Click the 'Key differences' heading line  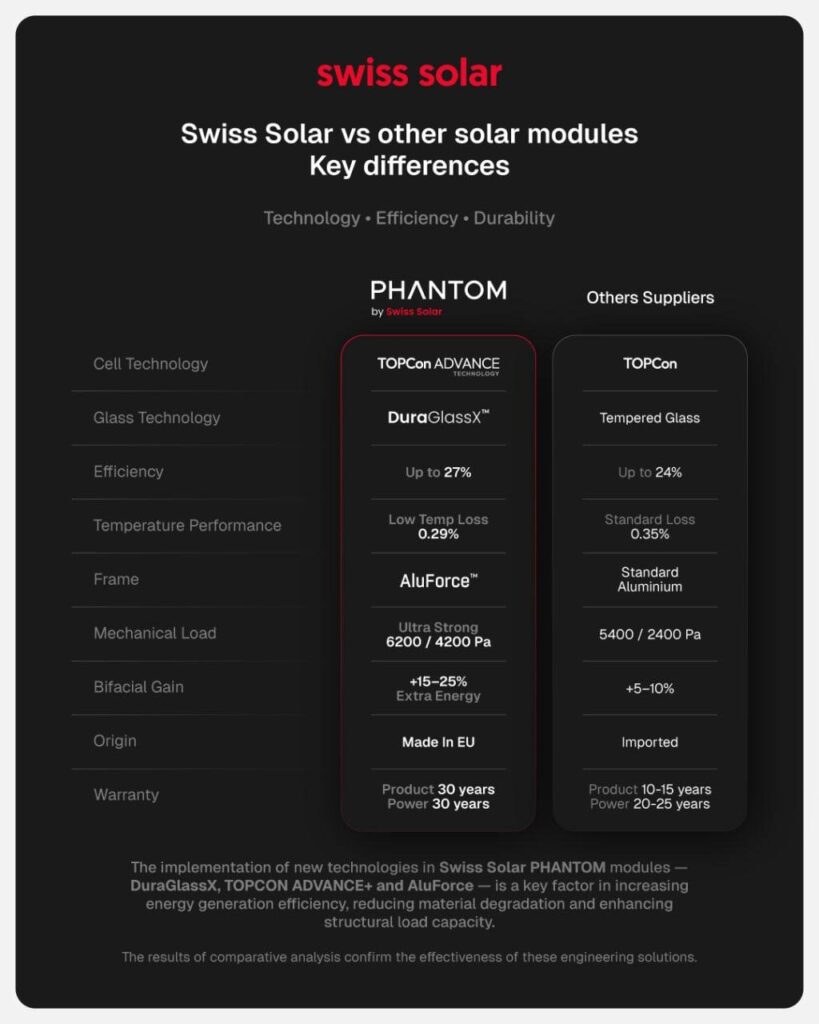pos(409,166)
